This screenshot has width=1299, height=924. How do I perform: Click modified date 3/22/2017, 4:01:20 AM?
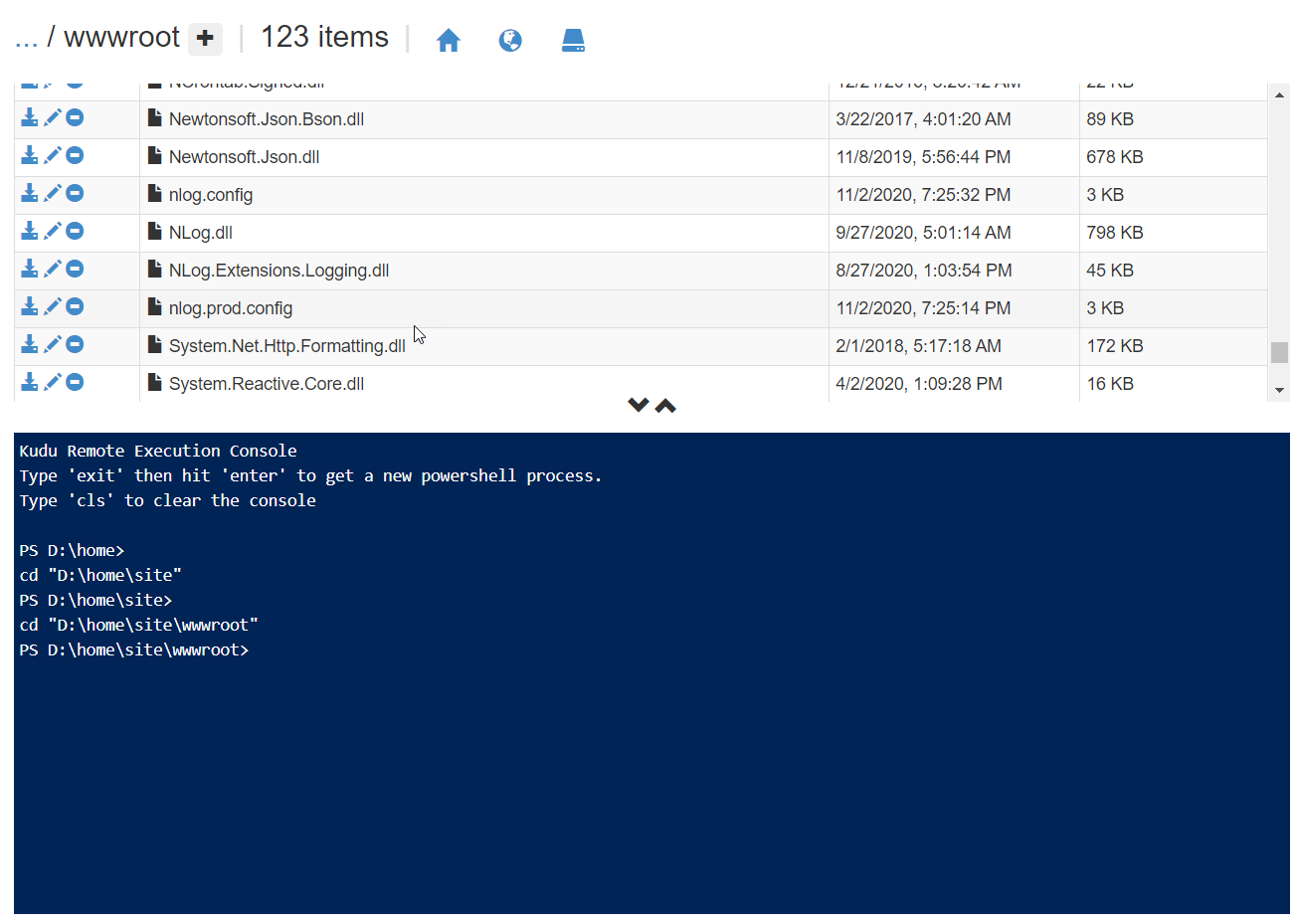(x=923, y=119)
